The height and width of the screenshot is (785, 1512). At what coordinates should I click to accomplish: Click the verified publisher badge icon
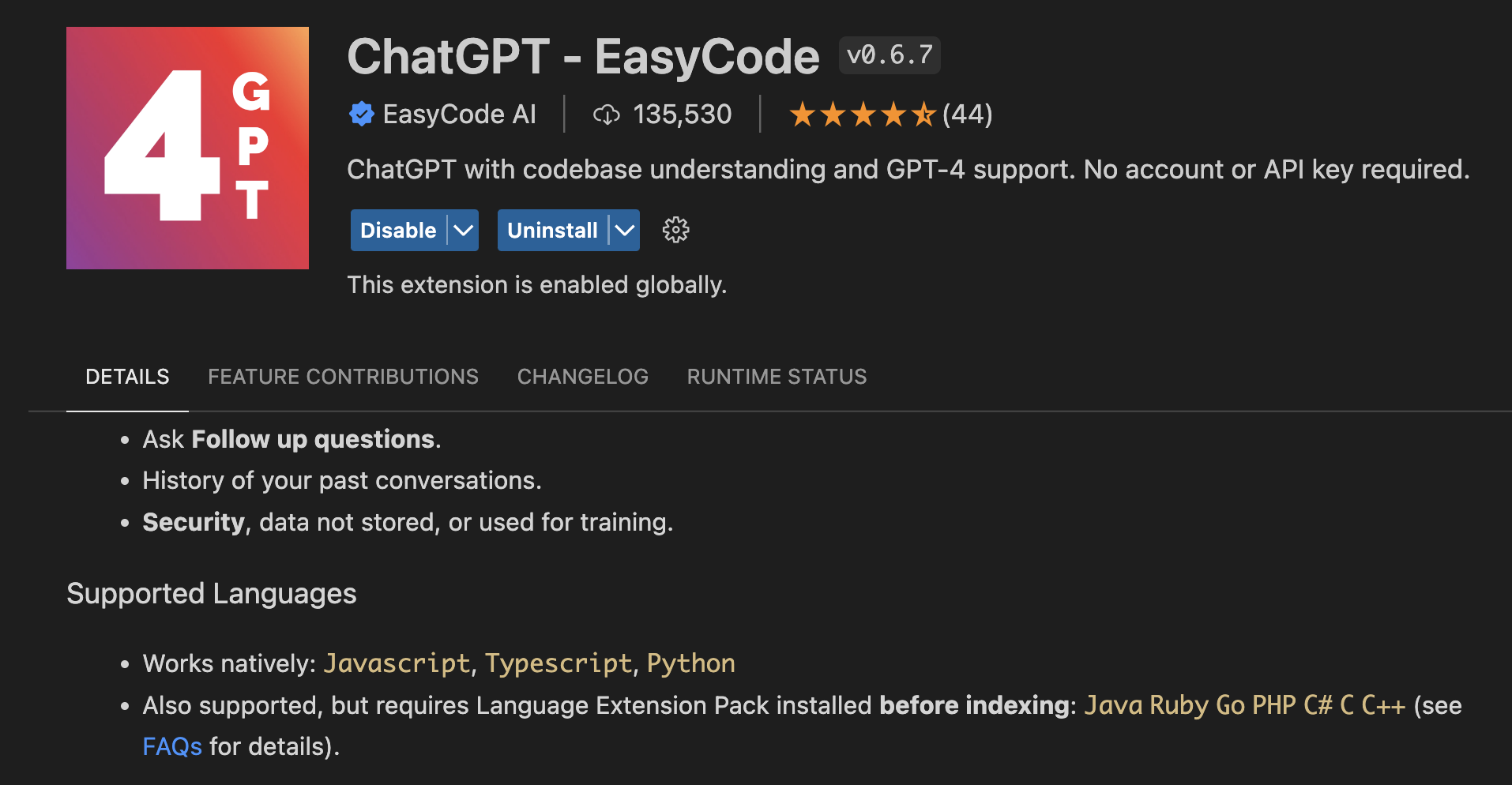pyautogui.click(x=362, y=114)
